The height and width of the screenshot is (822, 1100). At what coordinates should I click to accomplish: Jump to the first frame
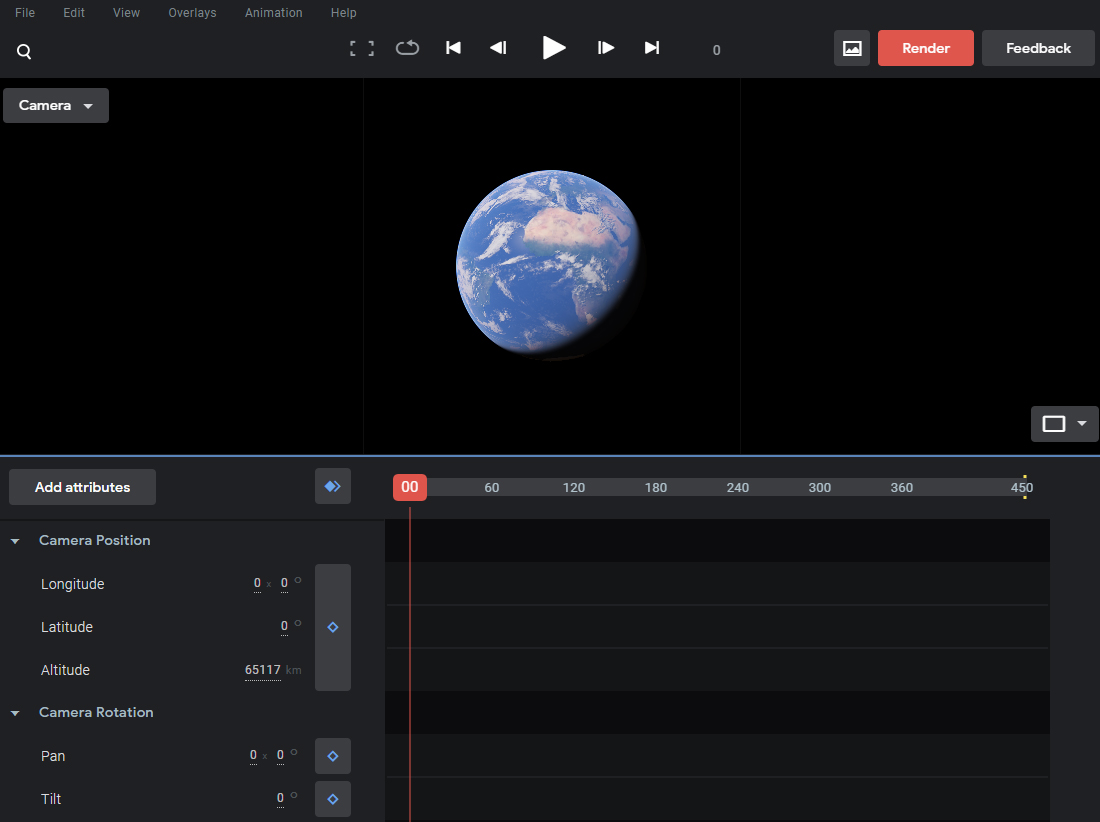coord(453,48)
